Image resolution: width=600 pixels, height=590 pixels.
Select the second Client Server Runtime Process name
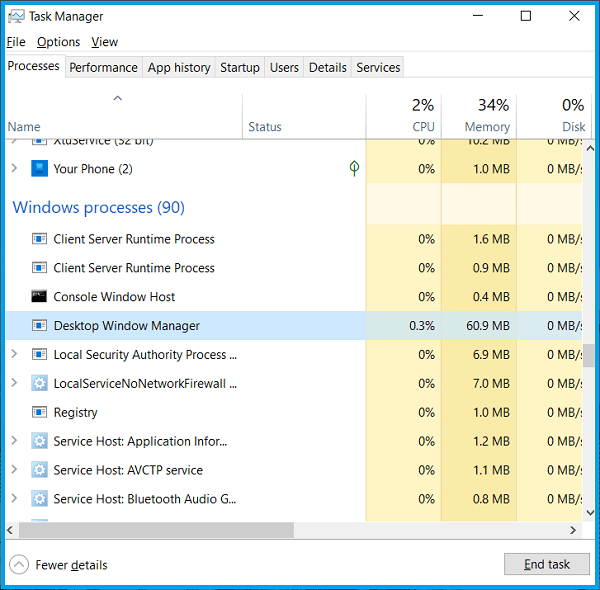pos(134,268)
